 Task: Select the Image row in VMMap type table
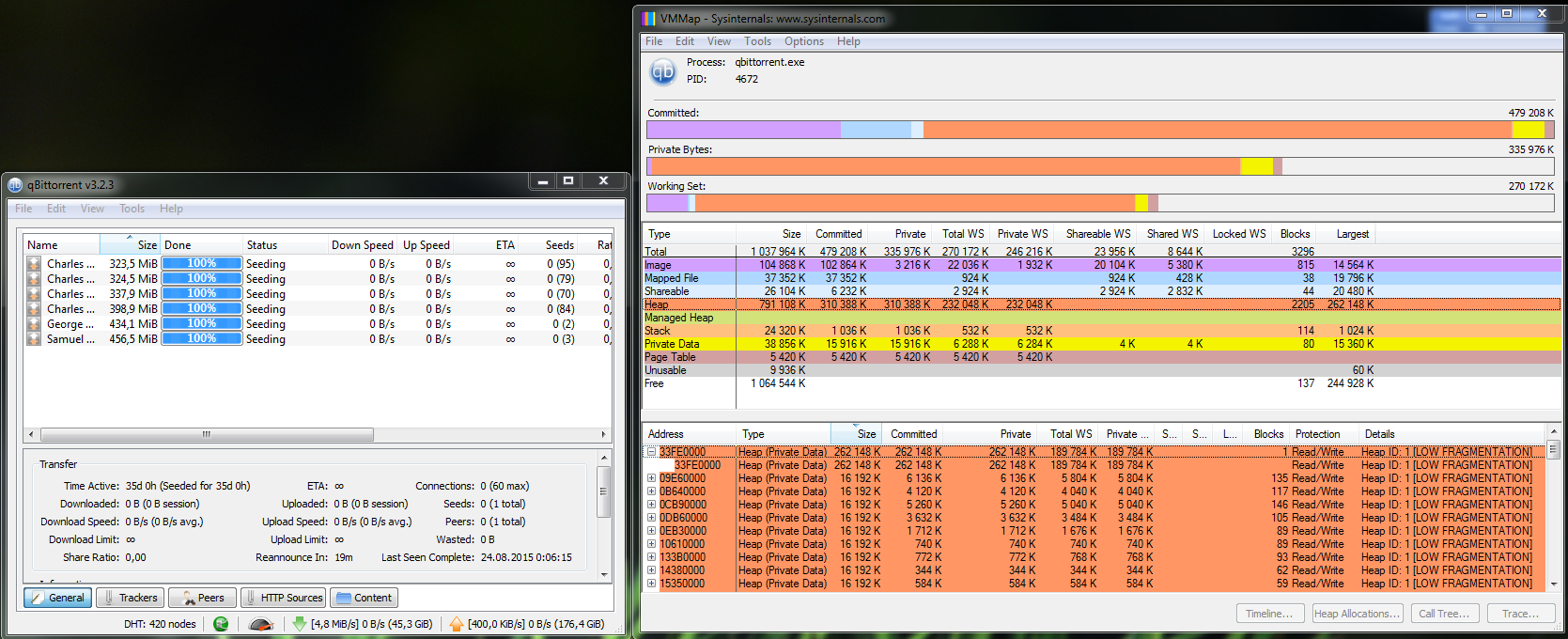[1102, 265]
